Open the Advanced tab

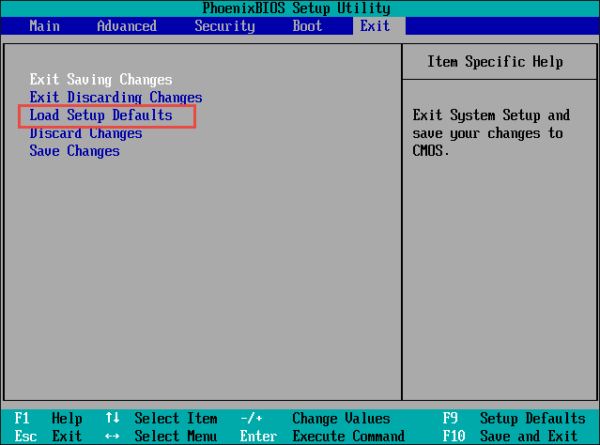126,26
